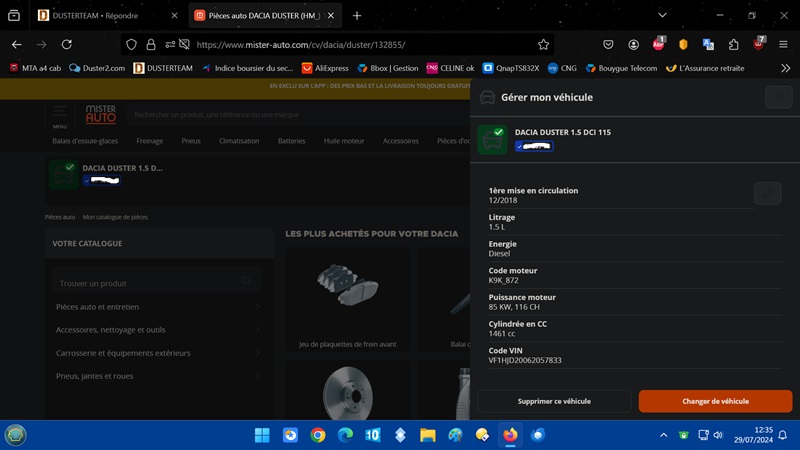Open the extensions puzzle icon

[x=733, y=45]
